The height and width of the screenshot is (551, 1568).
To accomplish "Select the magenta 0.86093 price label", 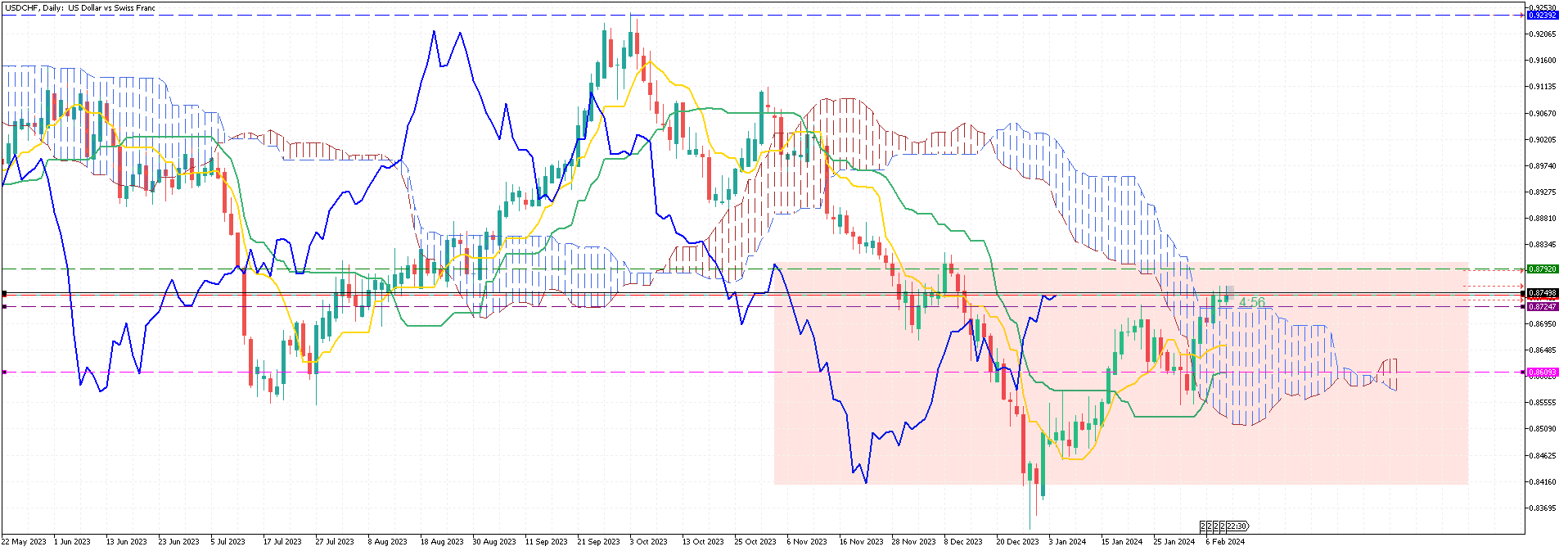I will point(1543,372).
